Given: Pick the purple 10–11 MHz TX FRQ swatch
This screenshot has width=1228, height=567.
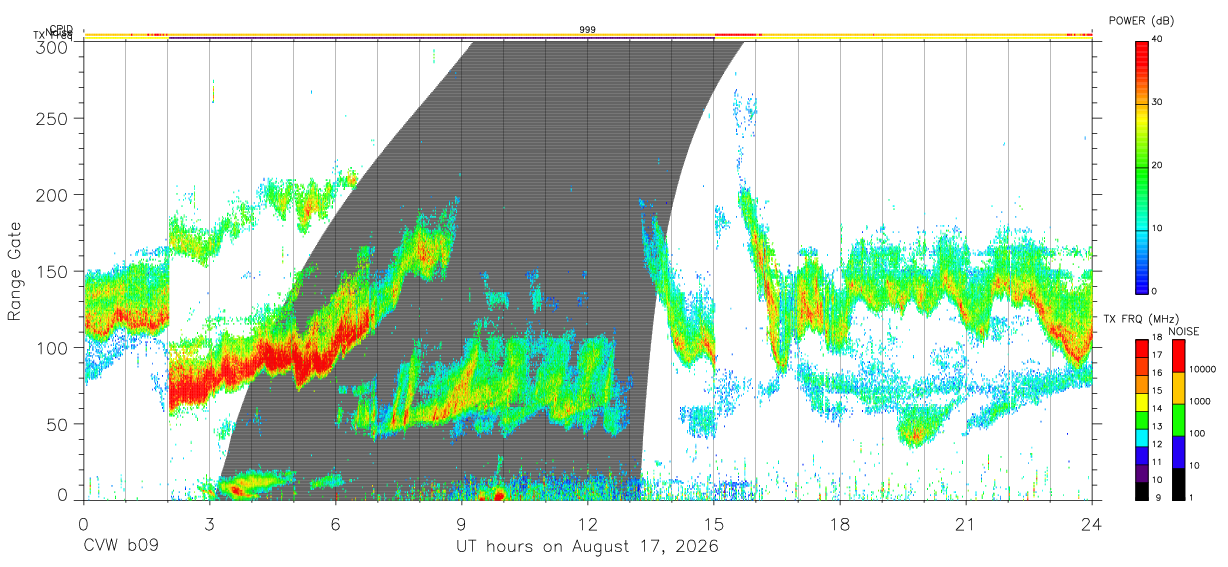Looking at the screenshot, I should pyautogui.click(x=1141, y=471).
